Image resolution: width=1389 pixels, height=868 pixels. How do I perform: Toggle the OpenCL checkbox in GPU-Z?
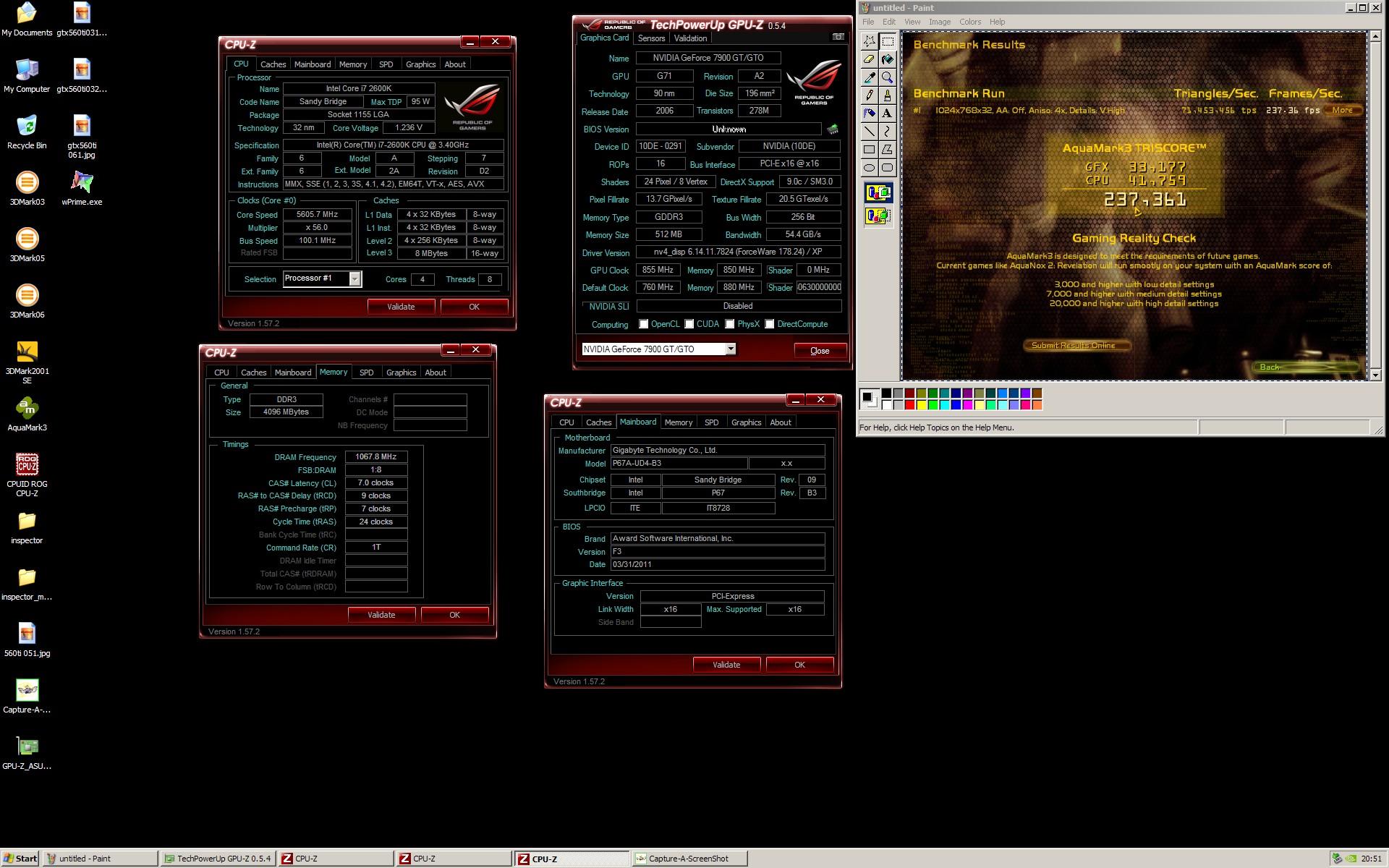[643, 324]
